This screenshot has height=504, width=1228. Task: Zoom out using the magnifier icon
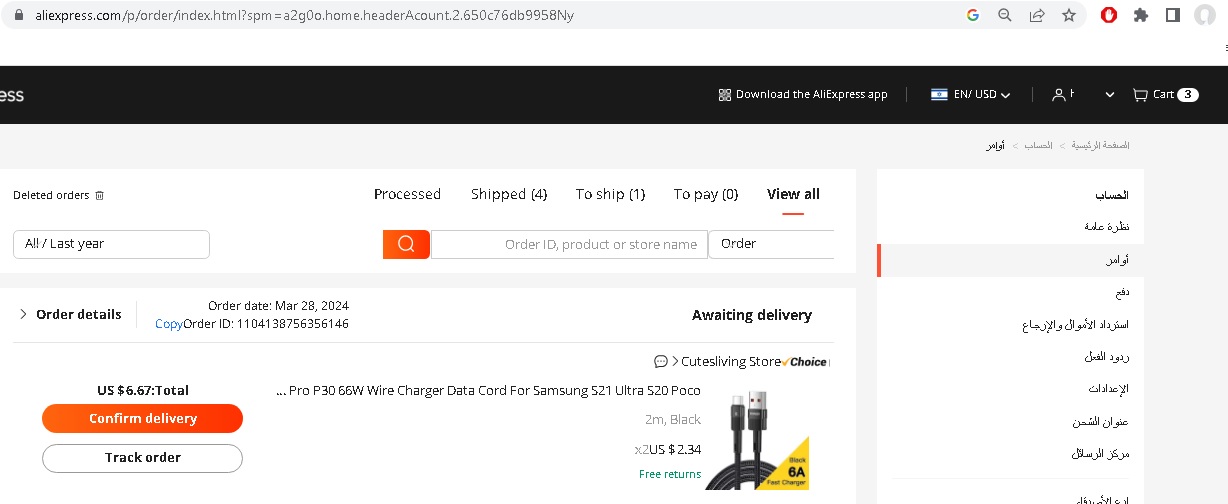[x=1005, y=15]
